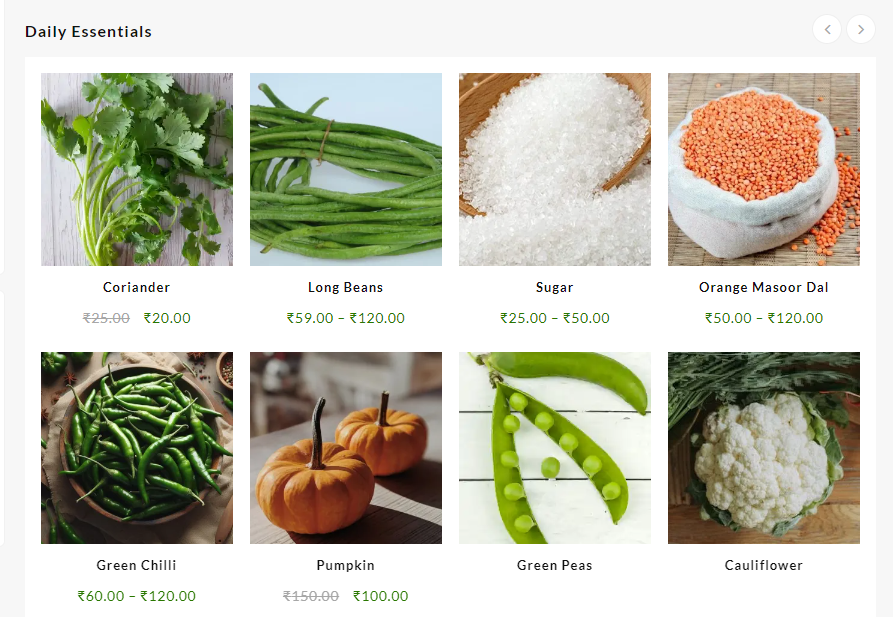Click the Pumpkin sale price ₹100.00
Viewport: 893px width, 617px height.
(380, 596)
